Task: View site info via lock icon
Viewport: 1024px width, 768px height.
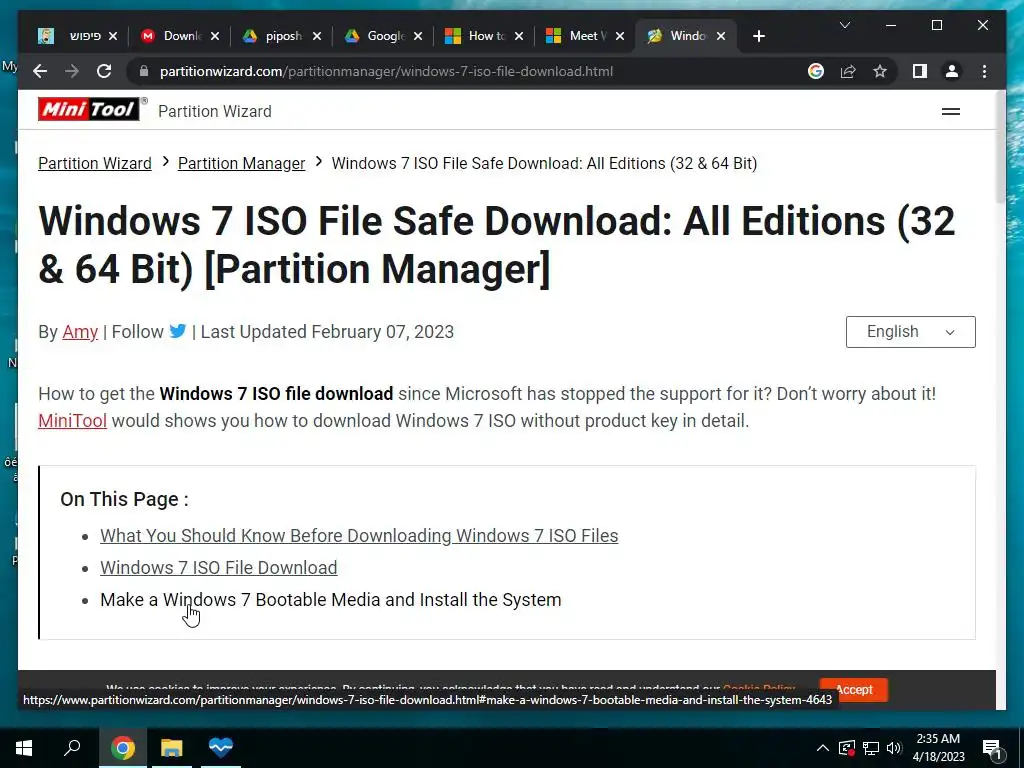Action: [x=144, y=71]
